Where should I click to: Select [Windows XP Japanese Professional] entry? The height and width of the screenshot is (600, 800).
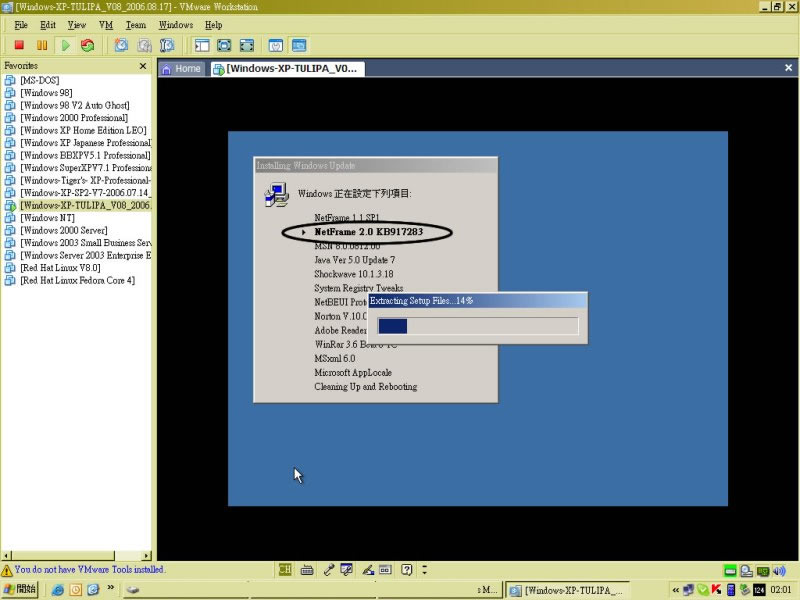78,143
